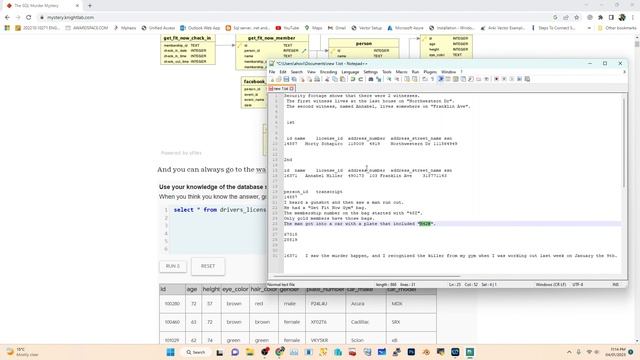Close the new 1.txt tab

tap(291, 89)
